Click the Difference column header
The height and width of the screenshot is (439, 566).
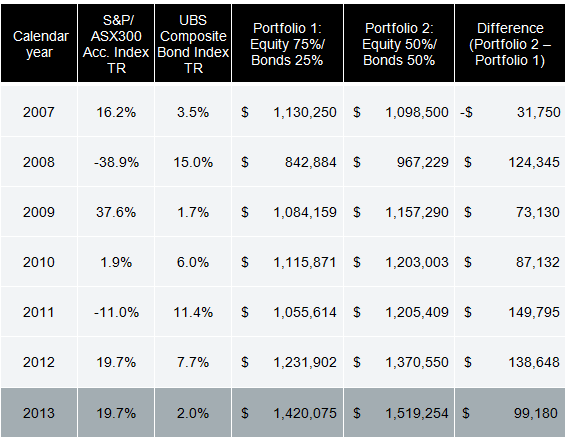(510, 43)
